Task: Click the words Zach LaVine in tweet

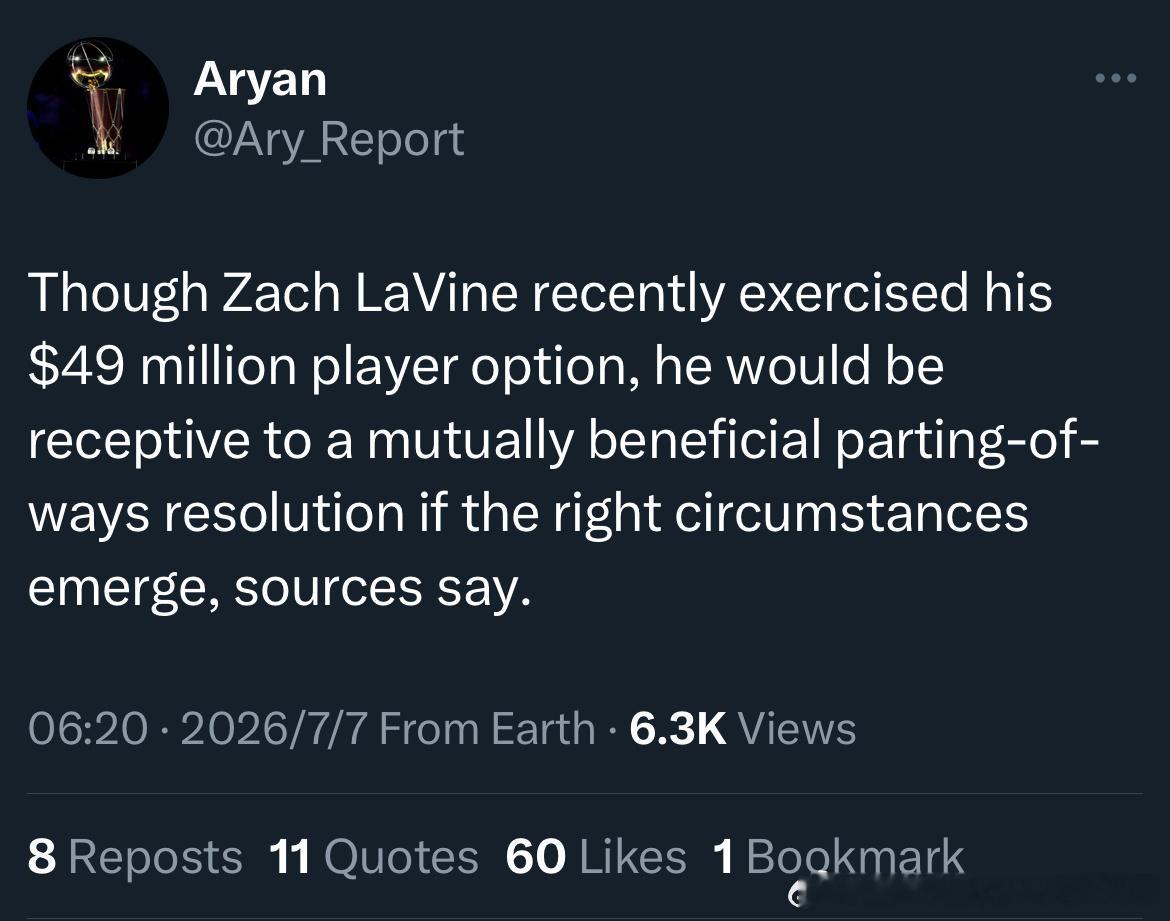Action: tap(369, 292)
